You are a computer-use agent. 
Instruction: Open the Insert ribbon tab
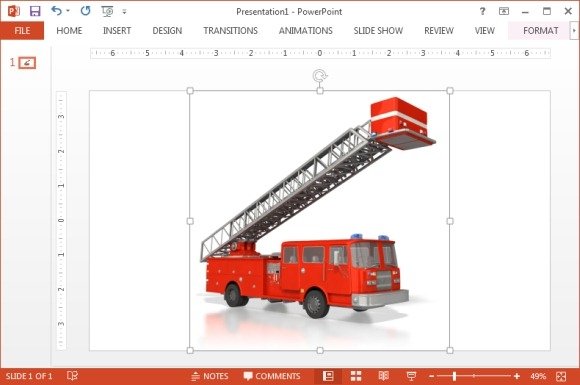click(x=117, y=31)
